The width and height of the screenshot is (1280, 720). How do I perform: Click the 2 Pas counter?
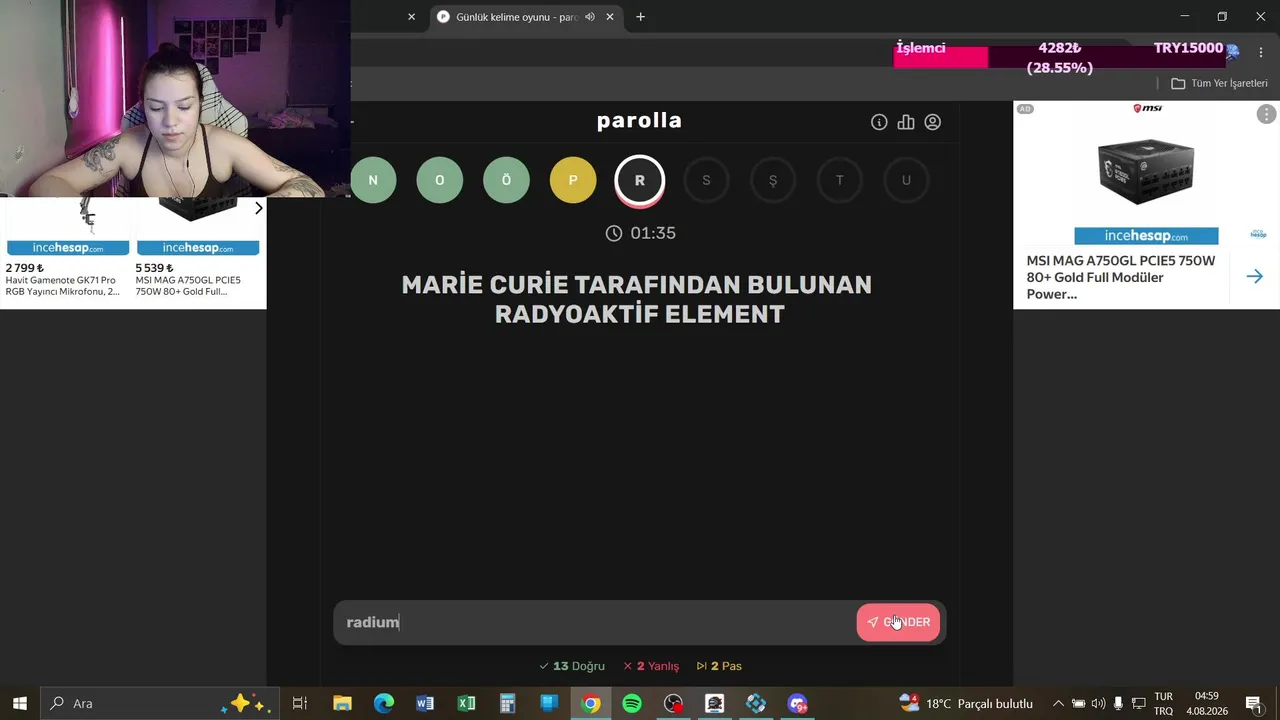pos(719,666)
